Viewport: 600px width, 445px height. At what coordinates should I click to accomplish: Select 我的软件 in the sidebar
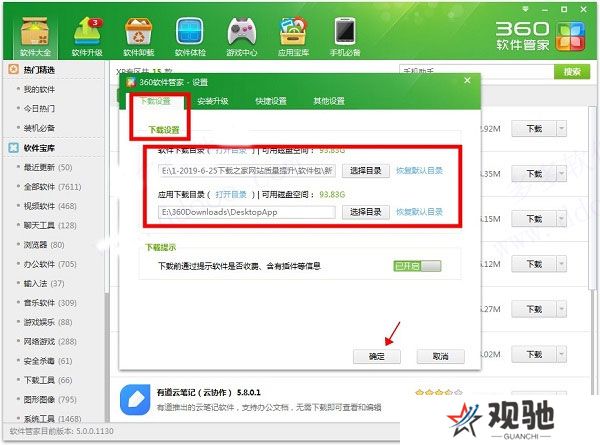pos(39,90)
